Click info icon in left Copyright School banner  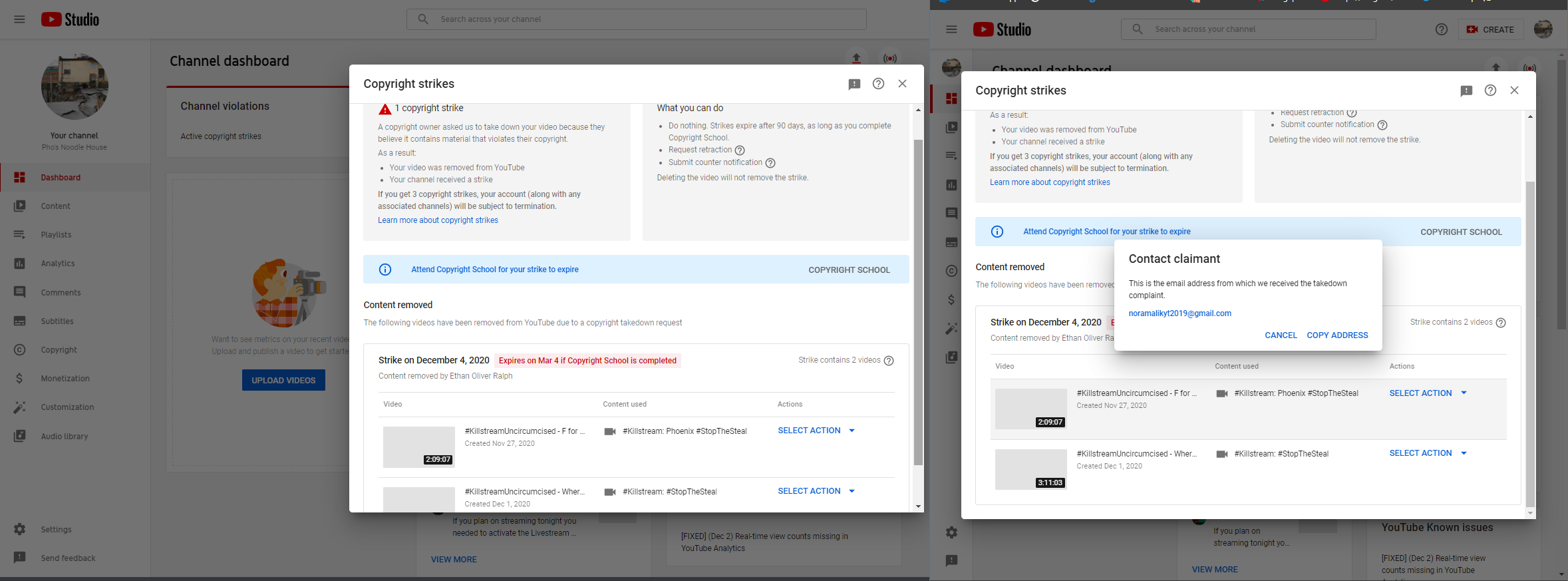pos(385,270)
